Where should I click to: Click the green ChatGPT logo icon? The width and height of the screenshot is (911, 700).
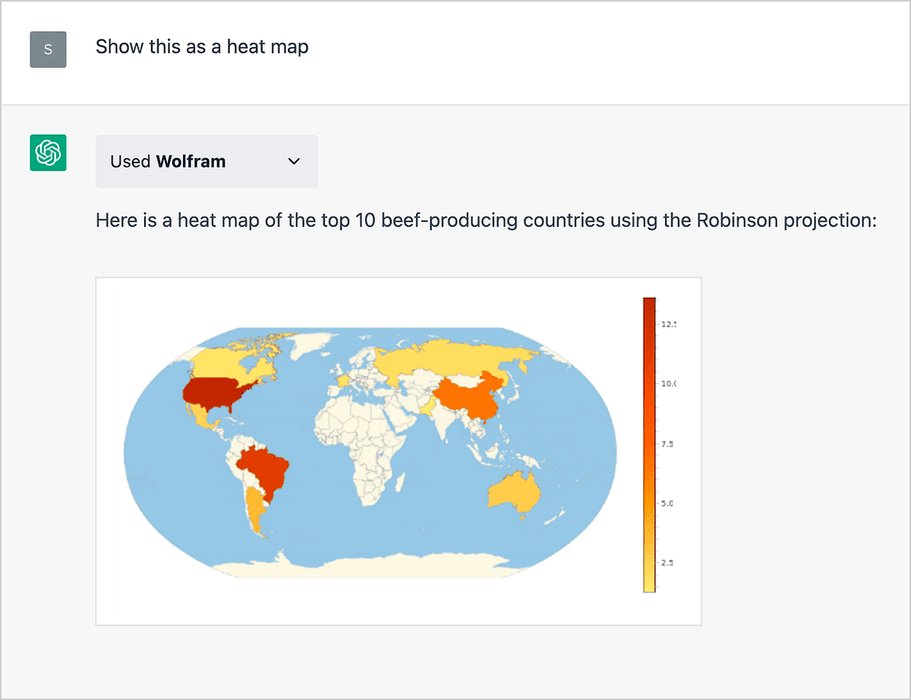coord(48,152)
